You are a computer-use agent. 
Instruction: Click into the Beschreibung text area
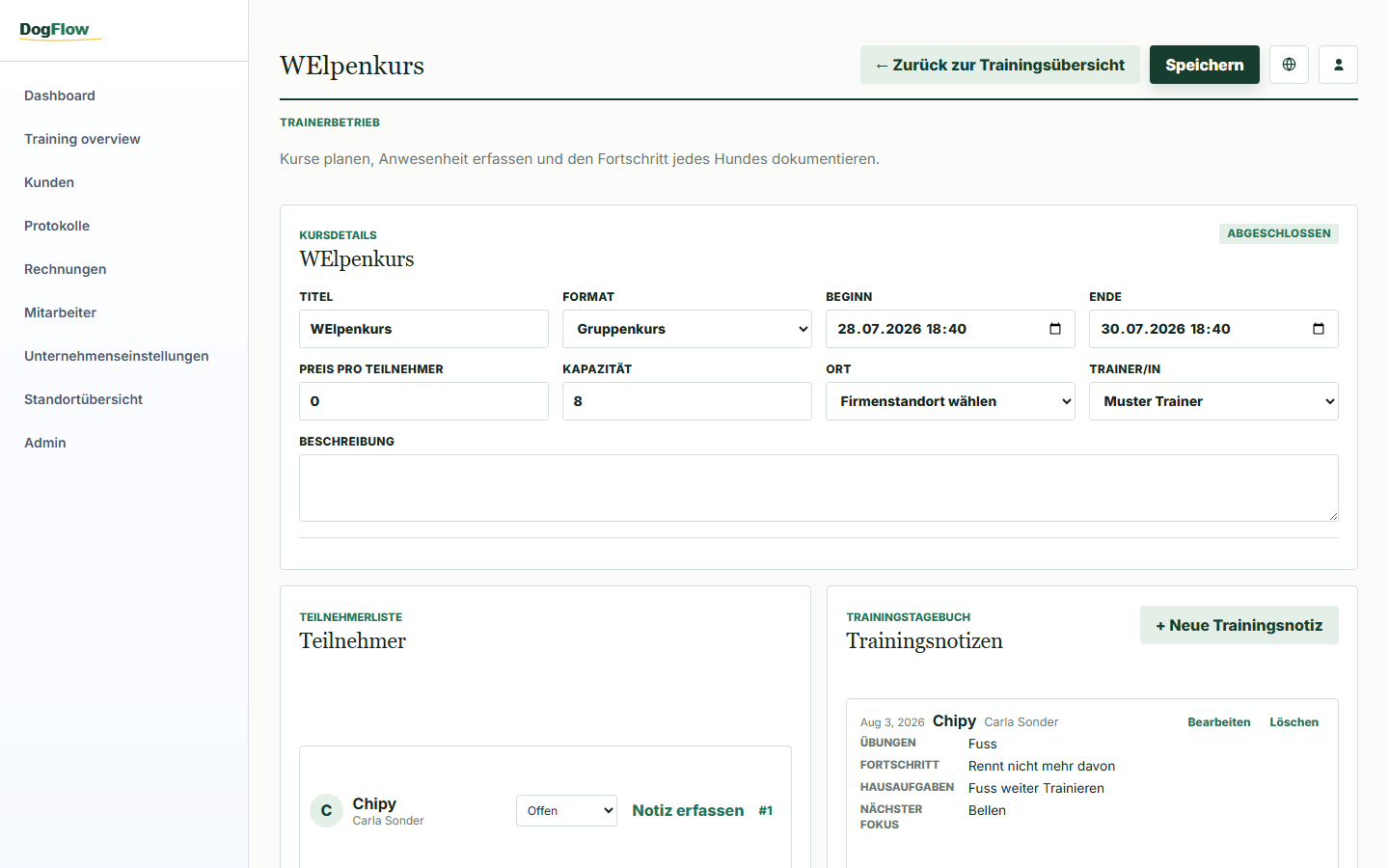point(819,488)
